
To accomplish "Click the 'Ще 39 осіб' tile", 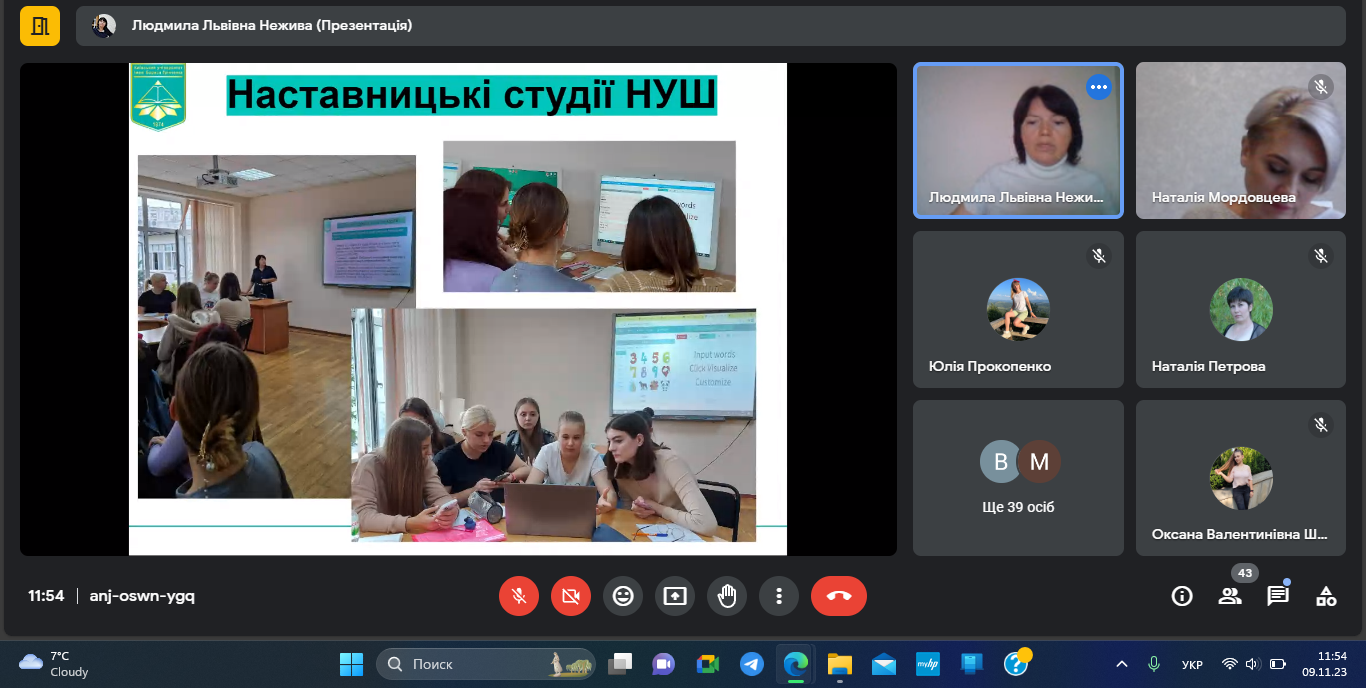I will pyautogui.click(x=1018, y=478).
